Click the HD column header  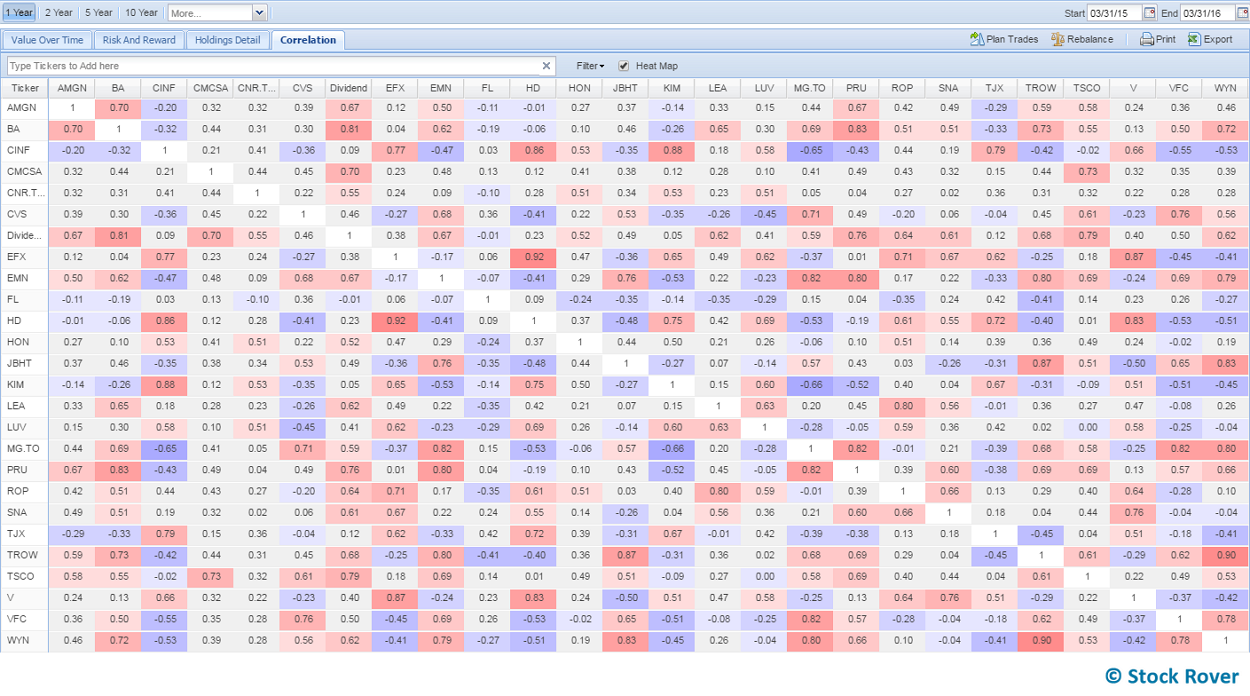[532, 88]
